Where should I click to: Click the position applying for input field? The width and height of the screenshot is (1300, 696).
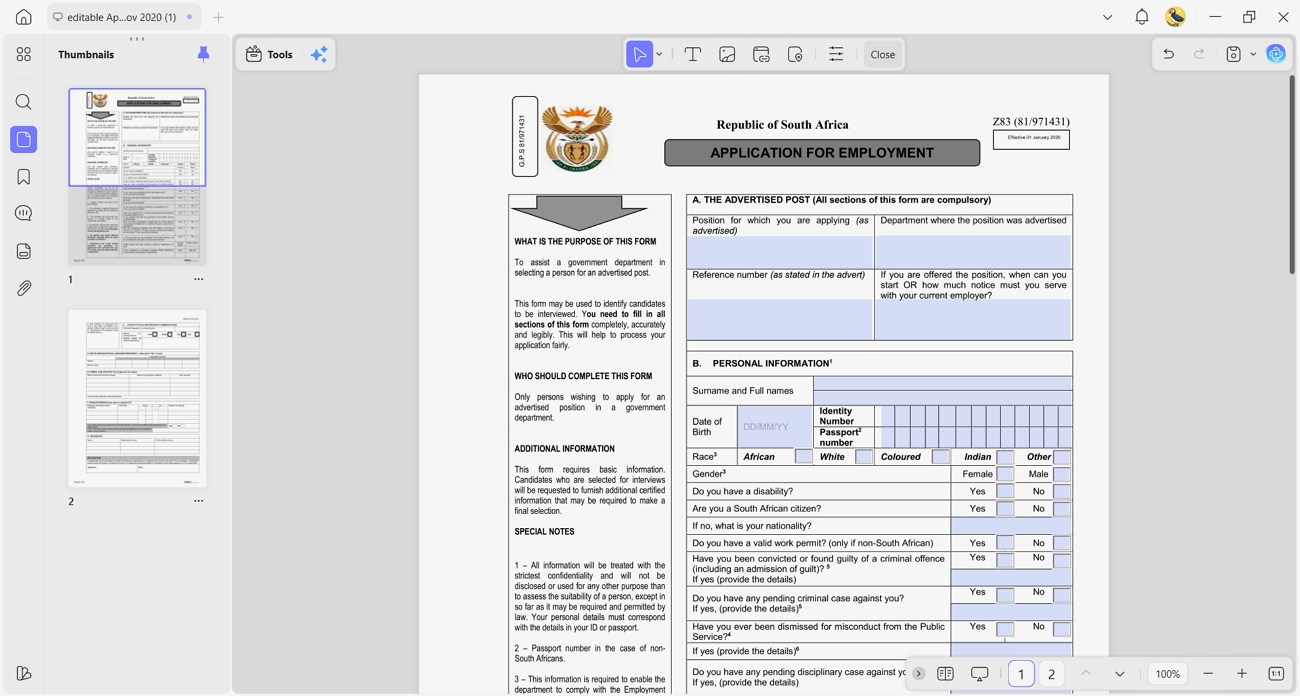(780, 252)
